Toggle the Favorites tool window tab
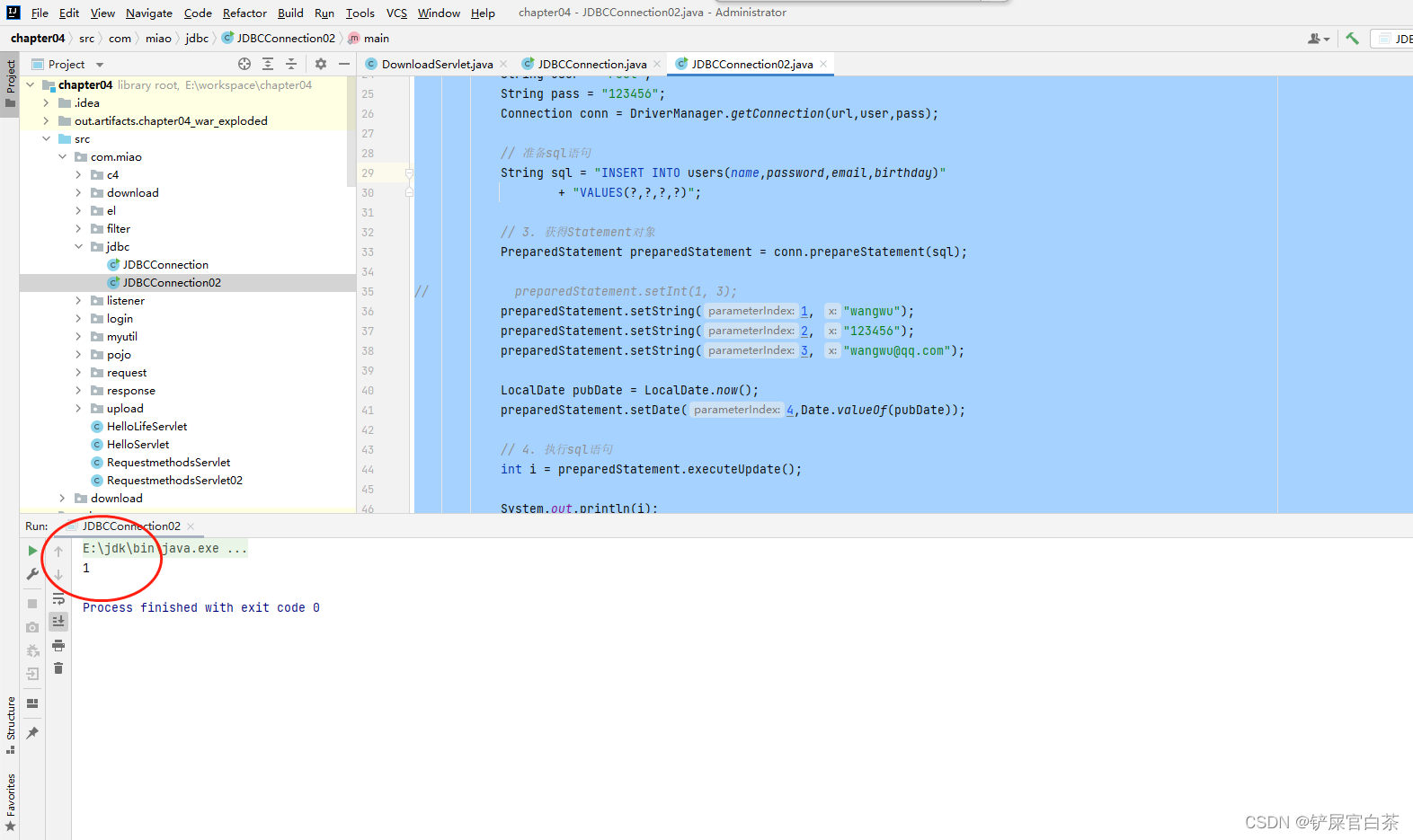This screenshot has height=840, width=1413. point(10,802)
